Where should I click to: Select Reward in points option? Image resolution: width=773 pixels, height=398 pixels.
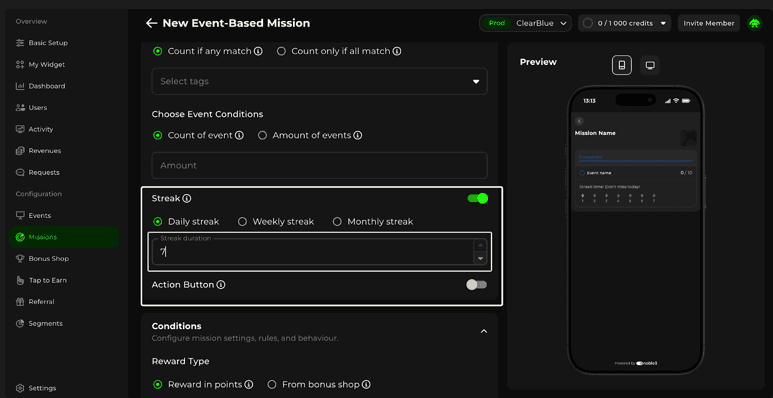point(158,385)
